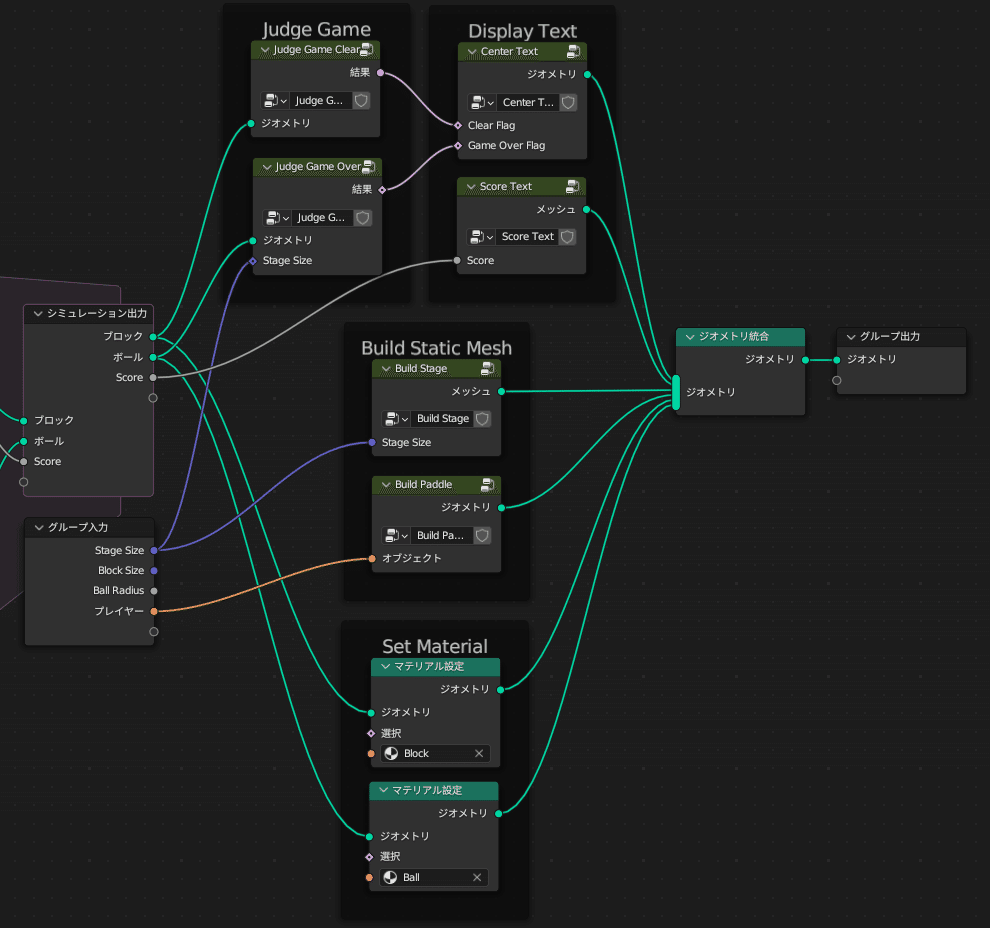
Task: Clear the Ball material with X
Action: (477, 877)
